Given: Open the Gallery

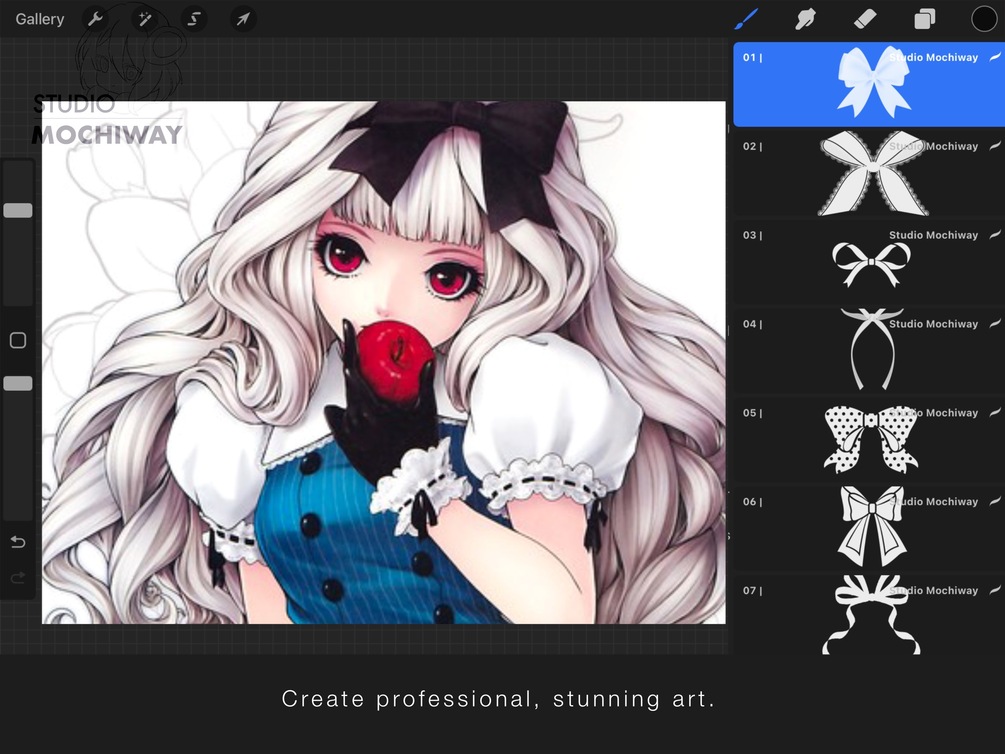Looking at the screenshot, I should (x=40, y=19).
